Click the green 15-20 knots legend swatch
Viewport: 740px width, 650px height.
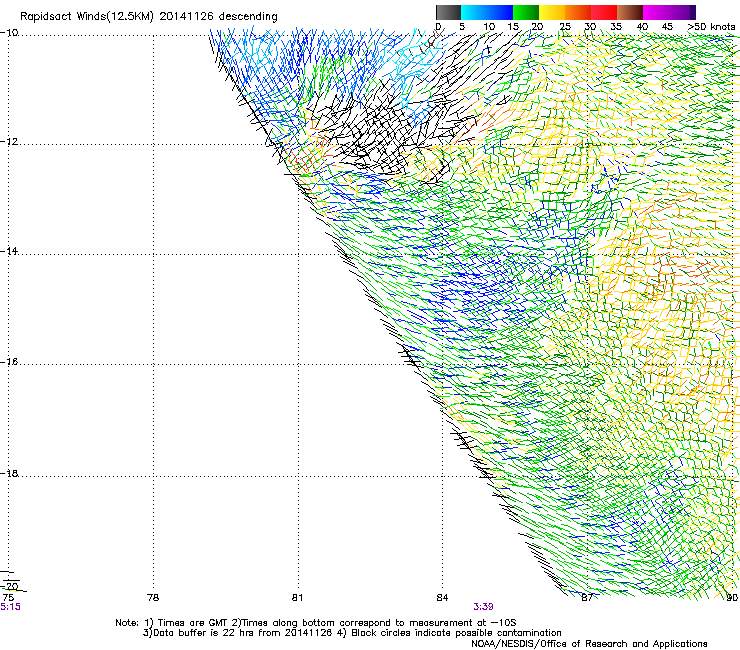[526, 12]
